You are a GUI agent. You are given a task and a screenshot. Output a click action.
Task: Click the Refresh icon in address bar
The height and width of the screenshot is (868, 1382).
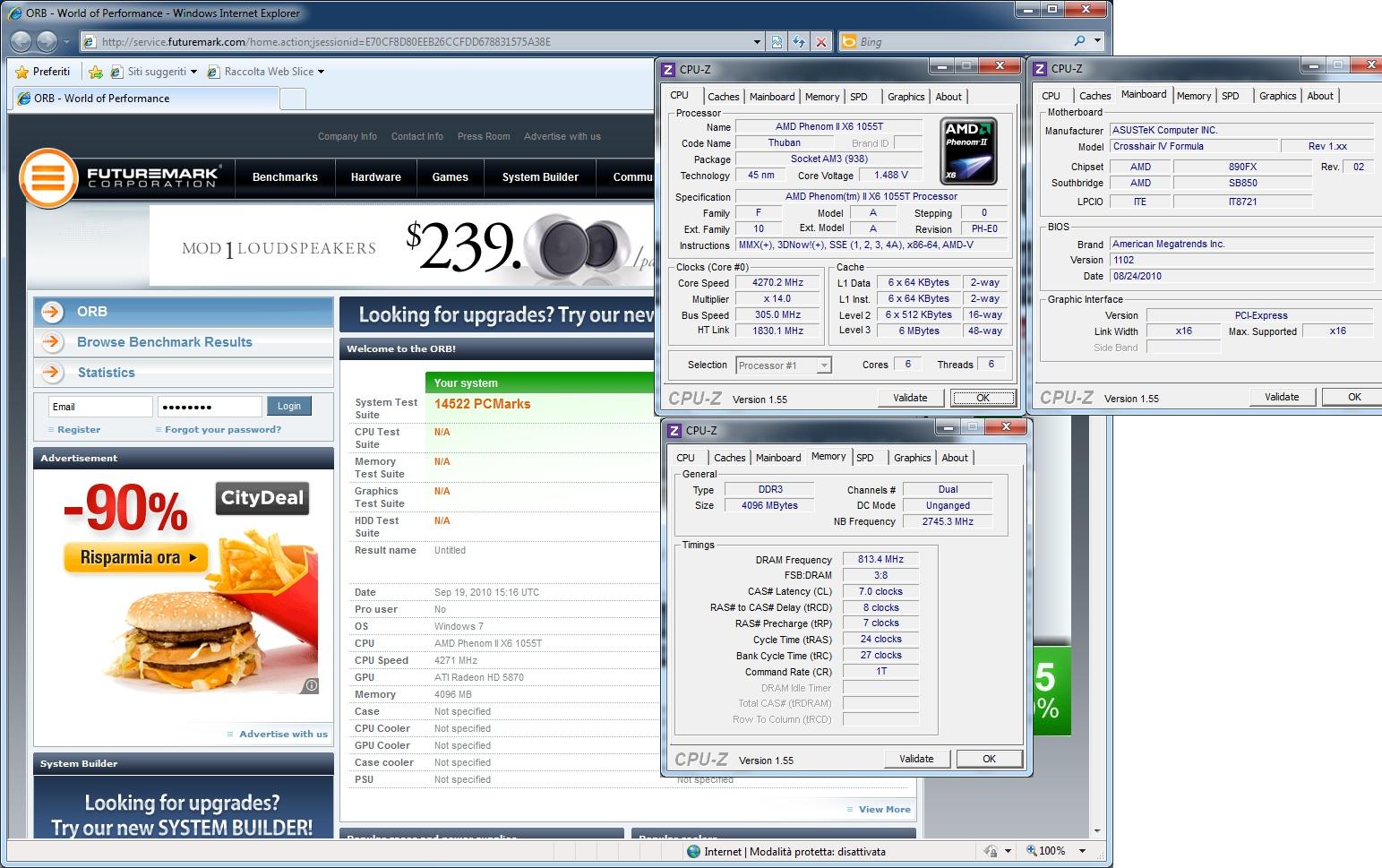[x=798, y=41]
